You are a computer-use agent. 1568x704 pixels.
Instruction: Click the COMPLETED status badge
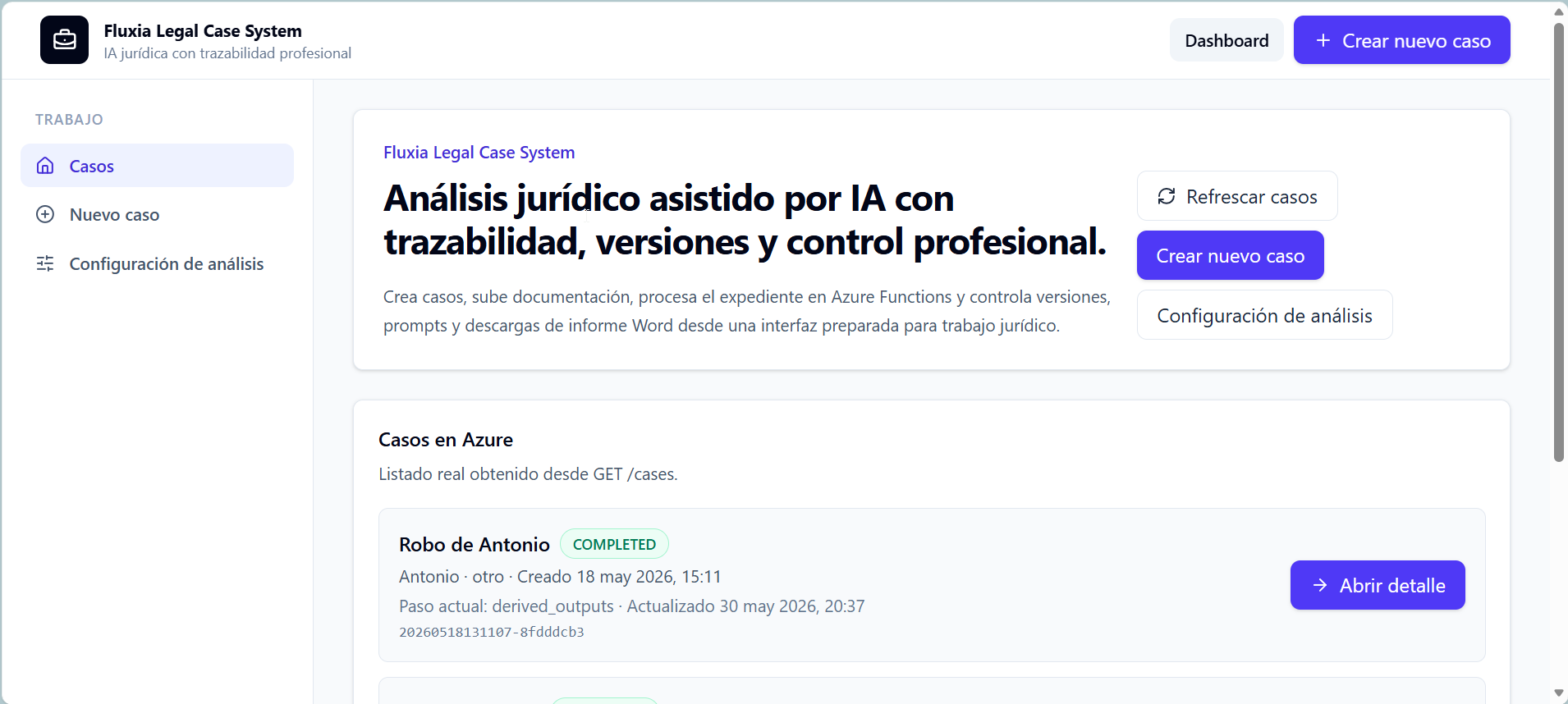pos(614,544)
